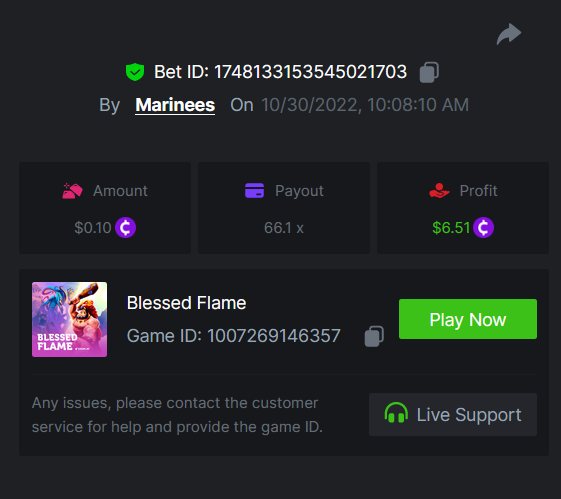Copy the Game ID with copy icon
561x499 pixels.
coord(374,336)
